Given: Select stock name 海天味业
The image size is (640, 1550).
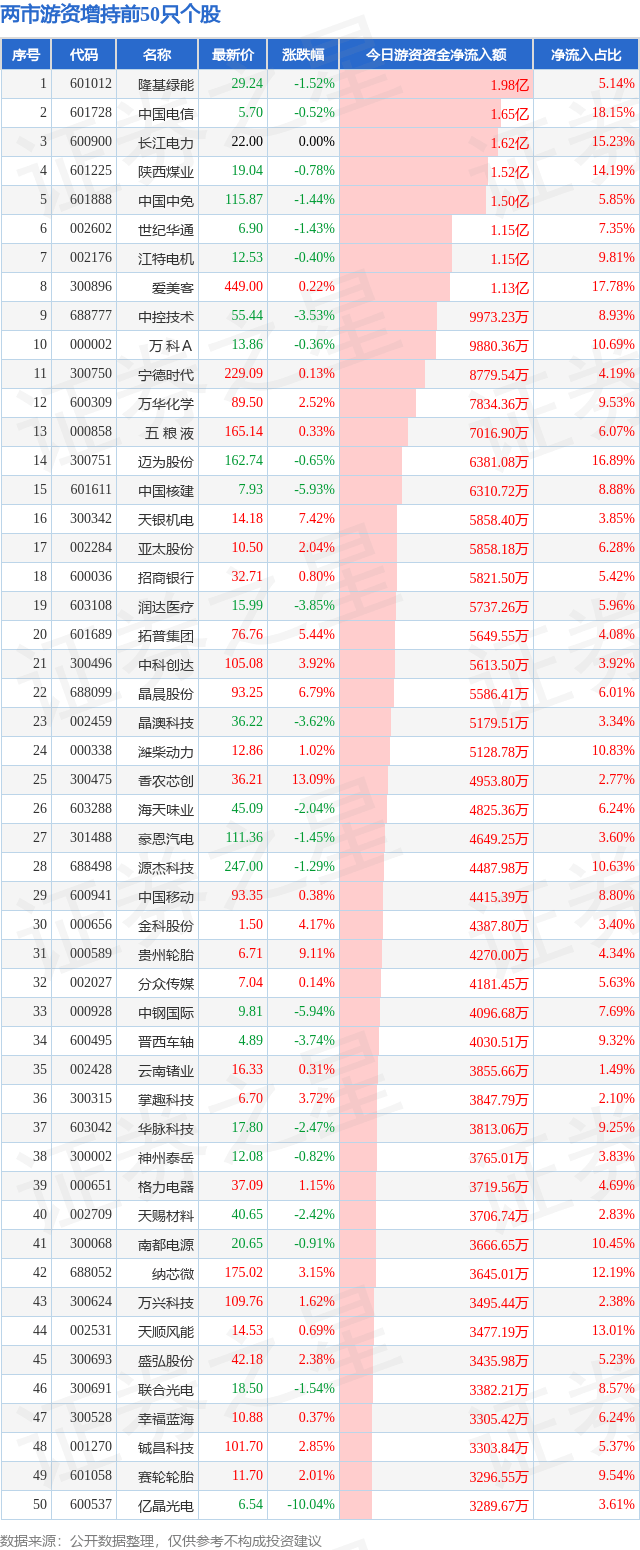Looking at the screenshot, I should [166, 809].
